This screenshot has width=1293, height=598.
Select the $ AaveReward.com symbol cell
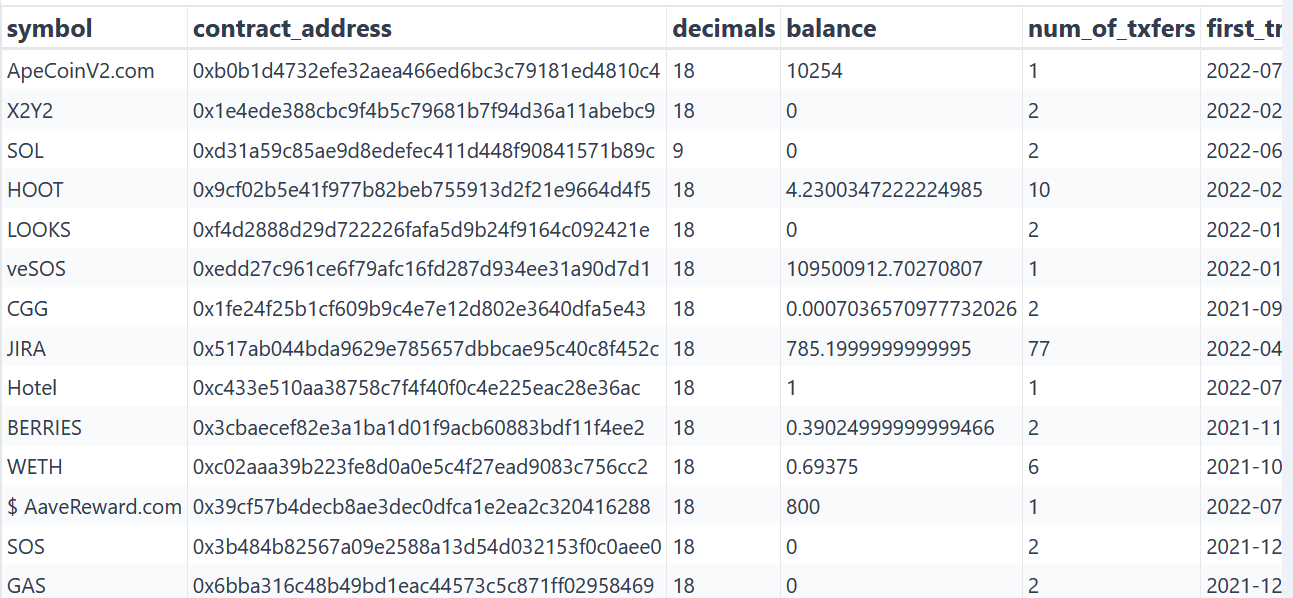coord(95,507)
